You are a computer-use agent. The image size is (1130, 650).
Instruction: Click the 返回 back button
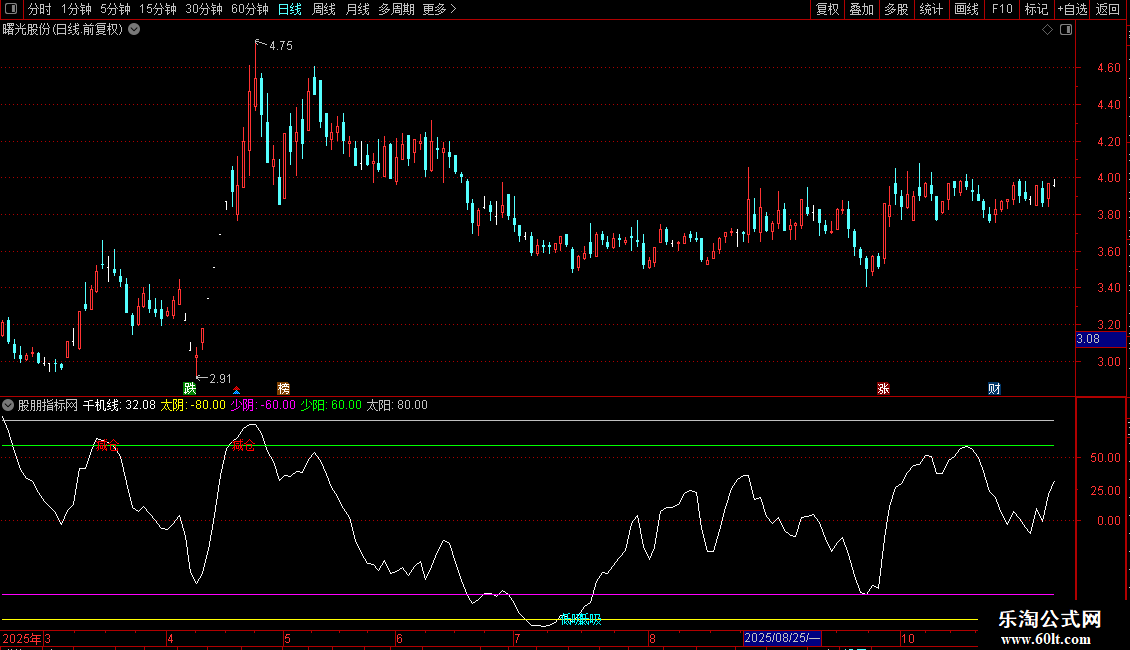point(1108,10)
